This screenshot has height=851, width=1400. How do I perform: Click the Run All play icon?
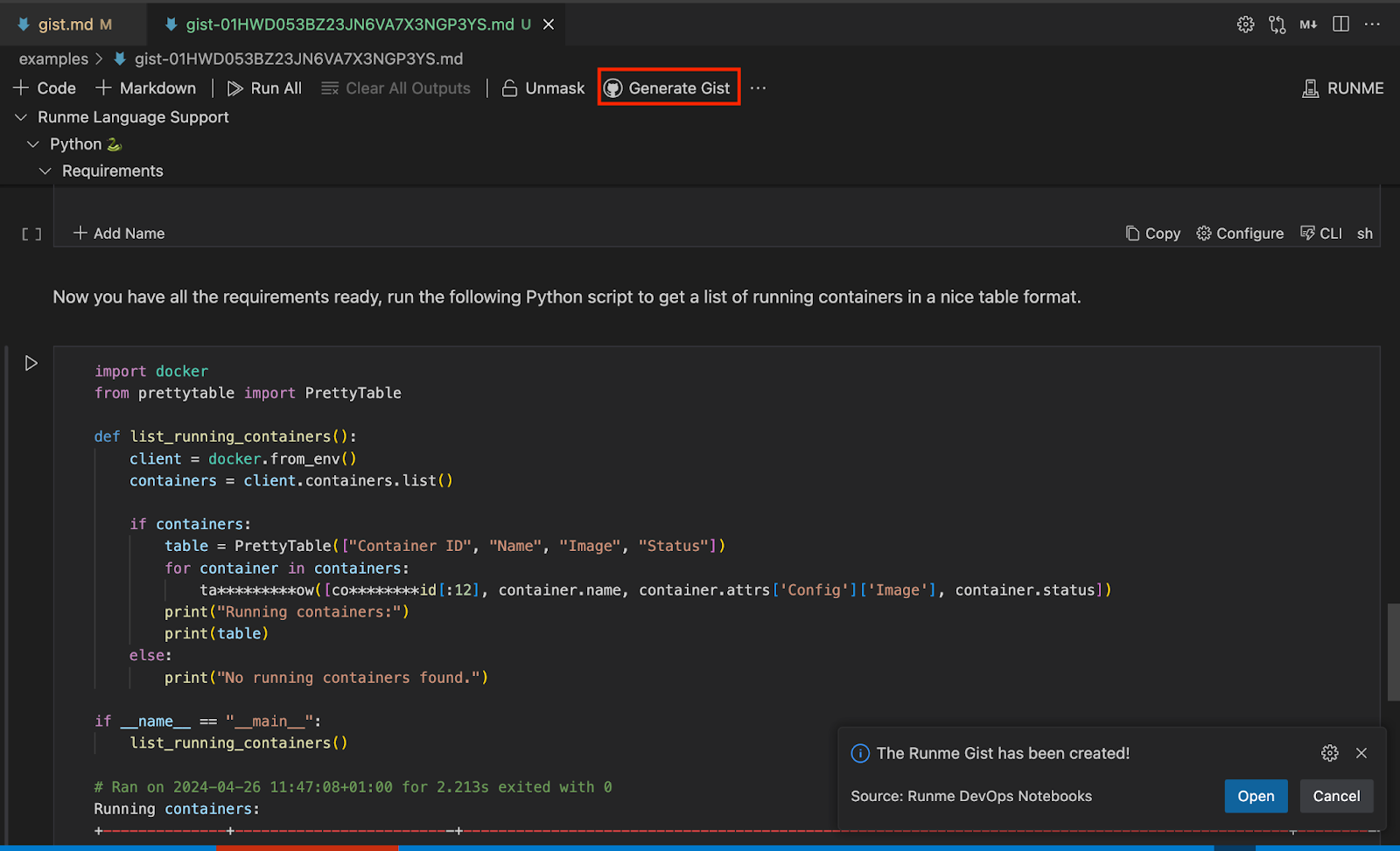tap(235, 88)
